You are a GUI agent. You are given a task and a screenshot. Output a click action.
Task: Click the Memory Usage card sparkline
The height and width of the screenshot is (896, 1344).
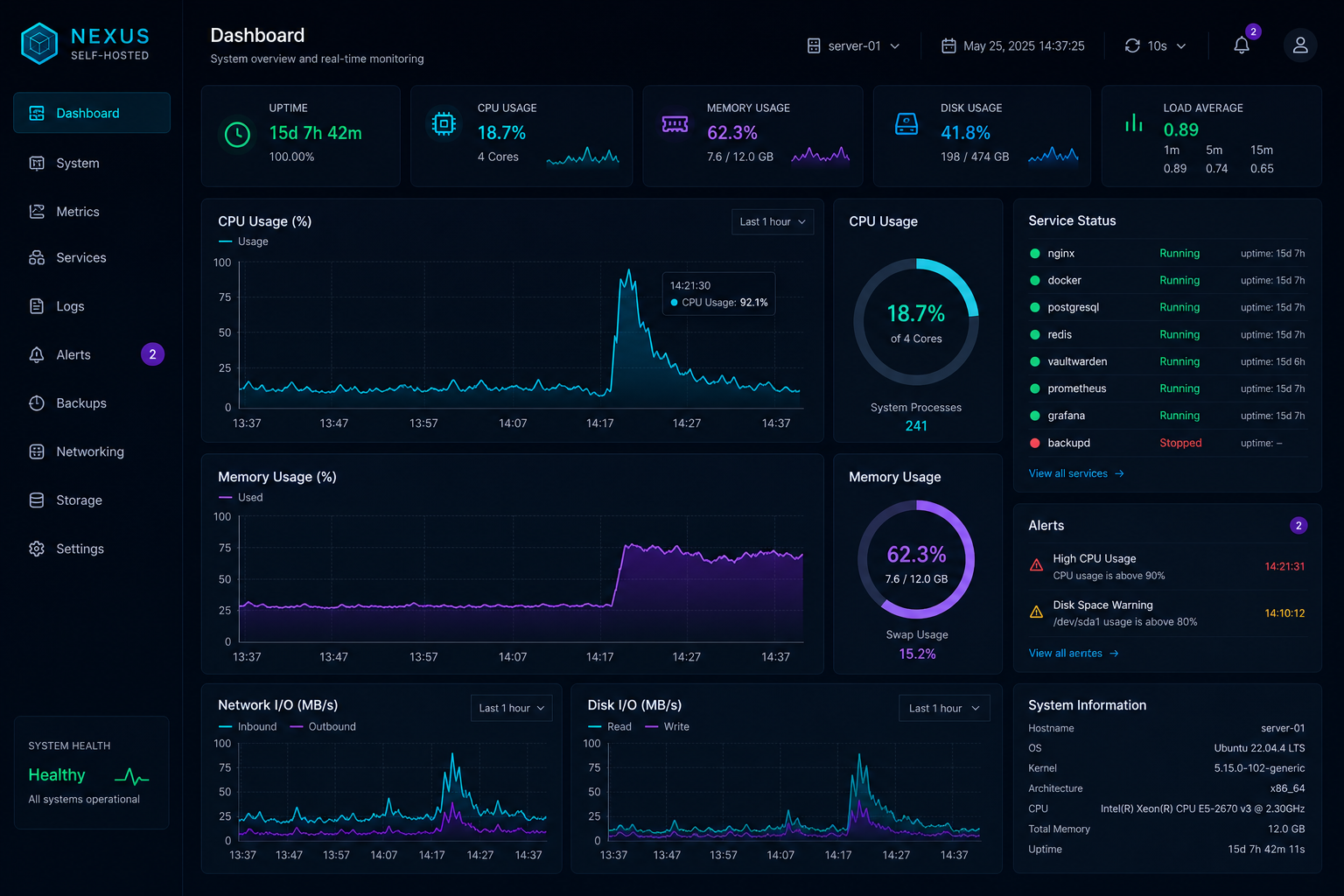(x=821, y=156)
